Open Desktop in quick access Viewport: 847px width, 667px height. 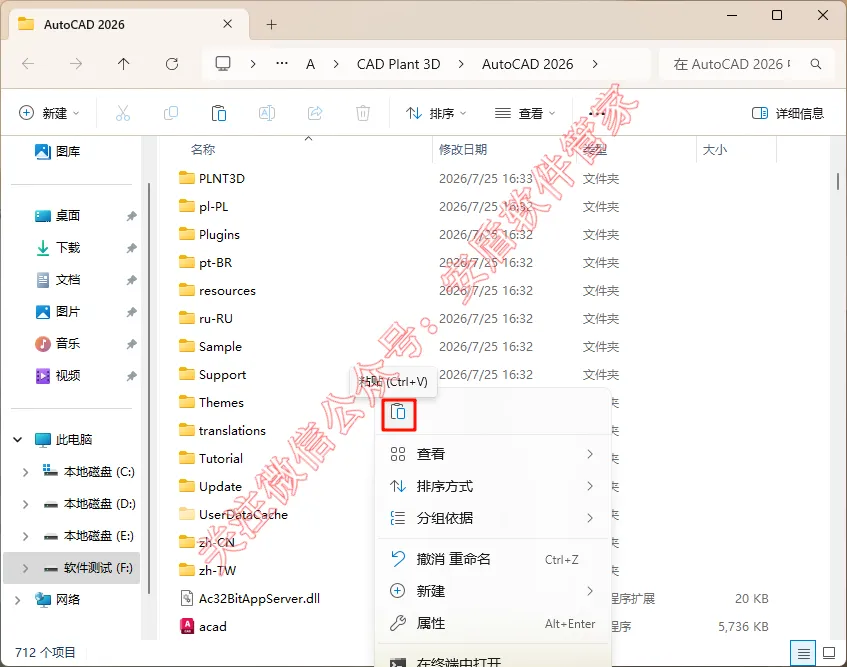(58, 215)
